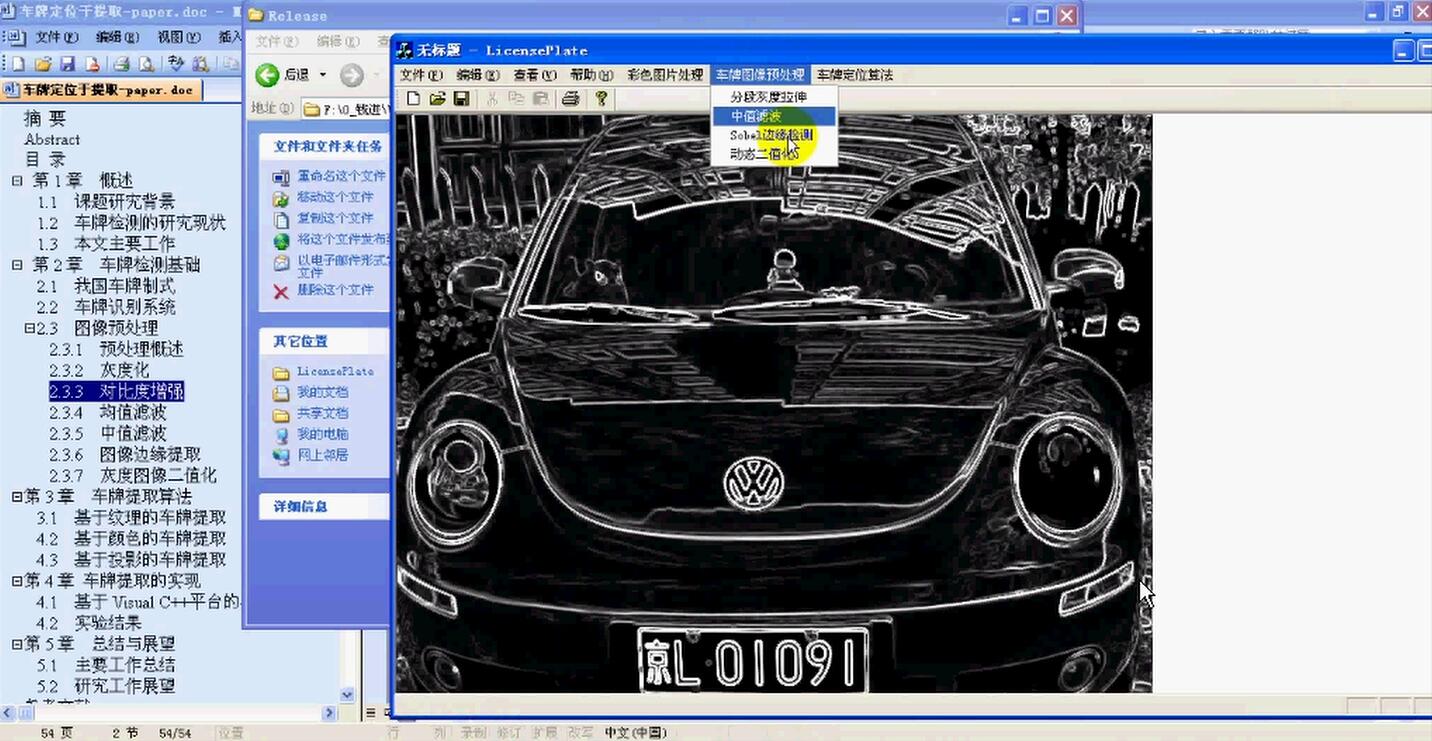The image size is (1432, 741).
Task: Open 查看 menu in LicenzePlate
Action: point(535,75)
